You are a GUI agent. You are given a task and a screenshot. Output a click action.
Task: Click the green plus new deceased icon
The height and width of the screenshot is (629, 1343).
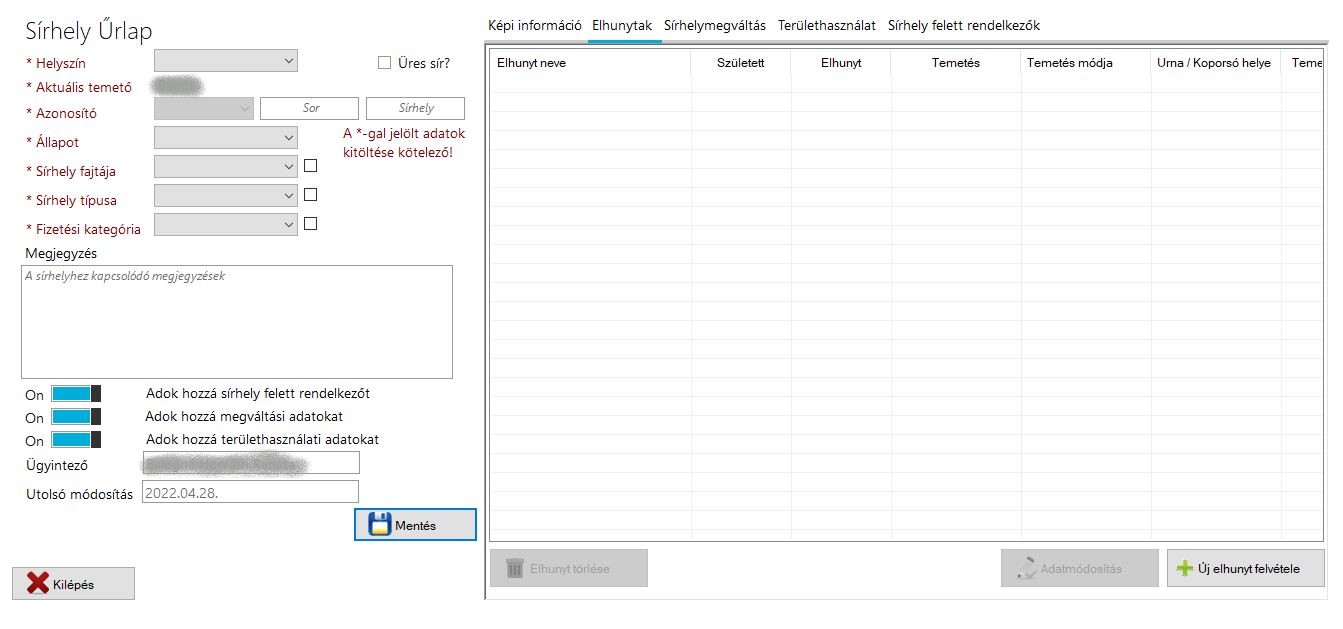[x=1185, y=568]
